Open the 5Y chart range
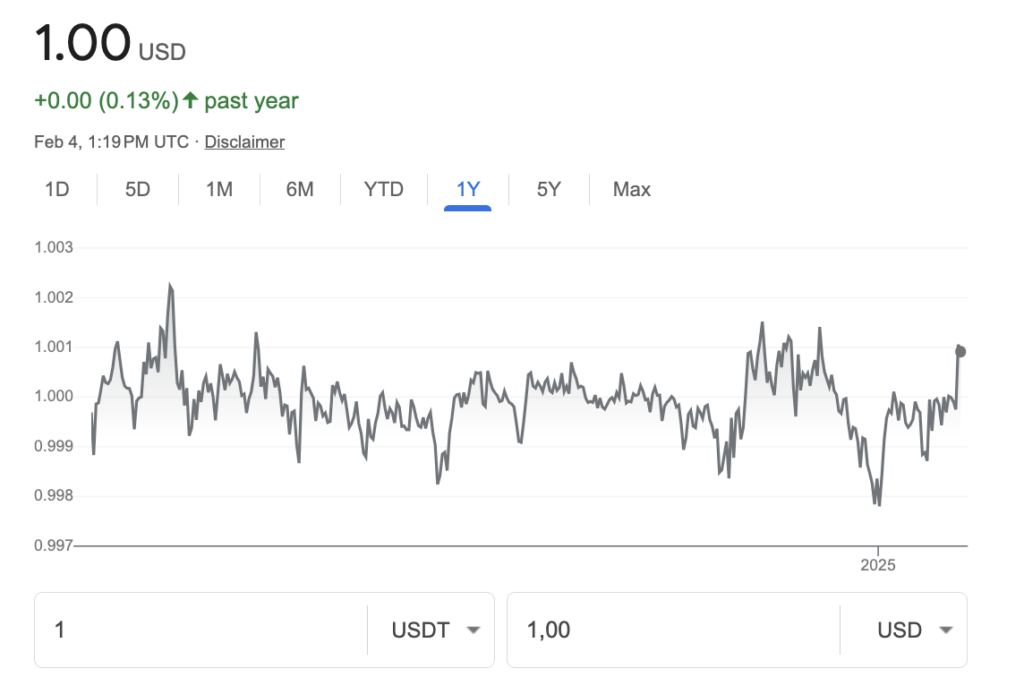Viewport: 1024px width, 686px height. coord(548,189)
